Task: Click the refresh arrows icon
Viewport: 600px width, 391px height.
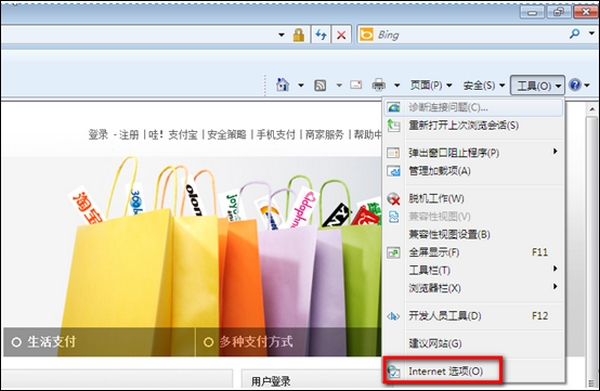Action: [x=321, y=35]
